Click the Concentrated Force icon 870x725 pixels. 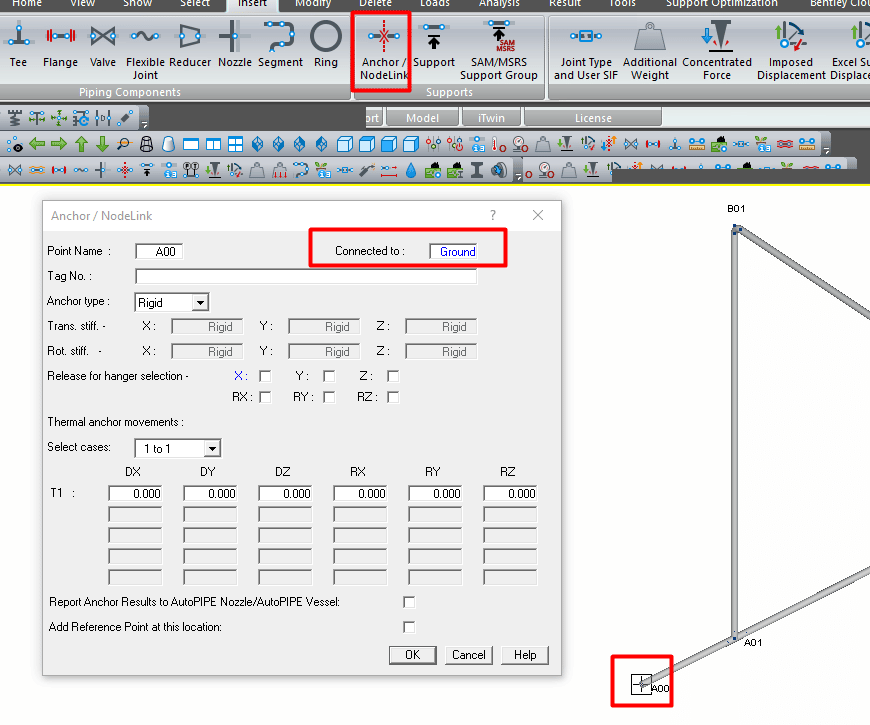coord(716,51)
